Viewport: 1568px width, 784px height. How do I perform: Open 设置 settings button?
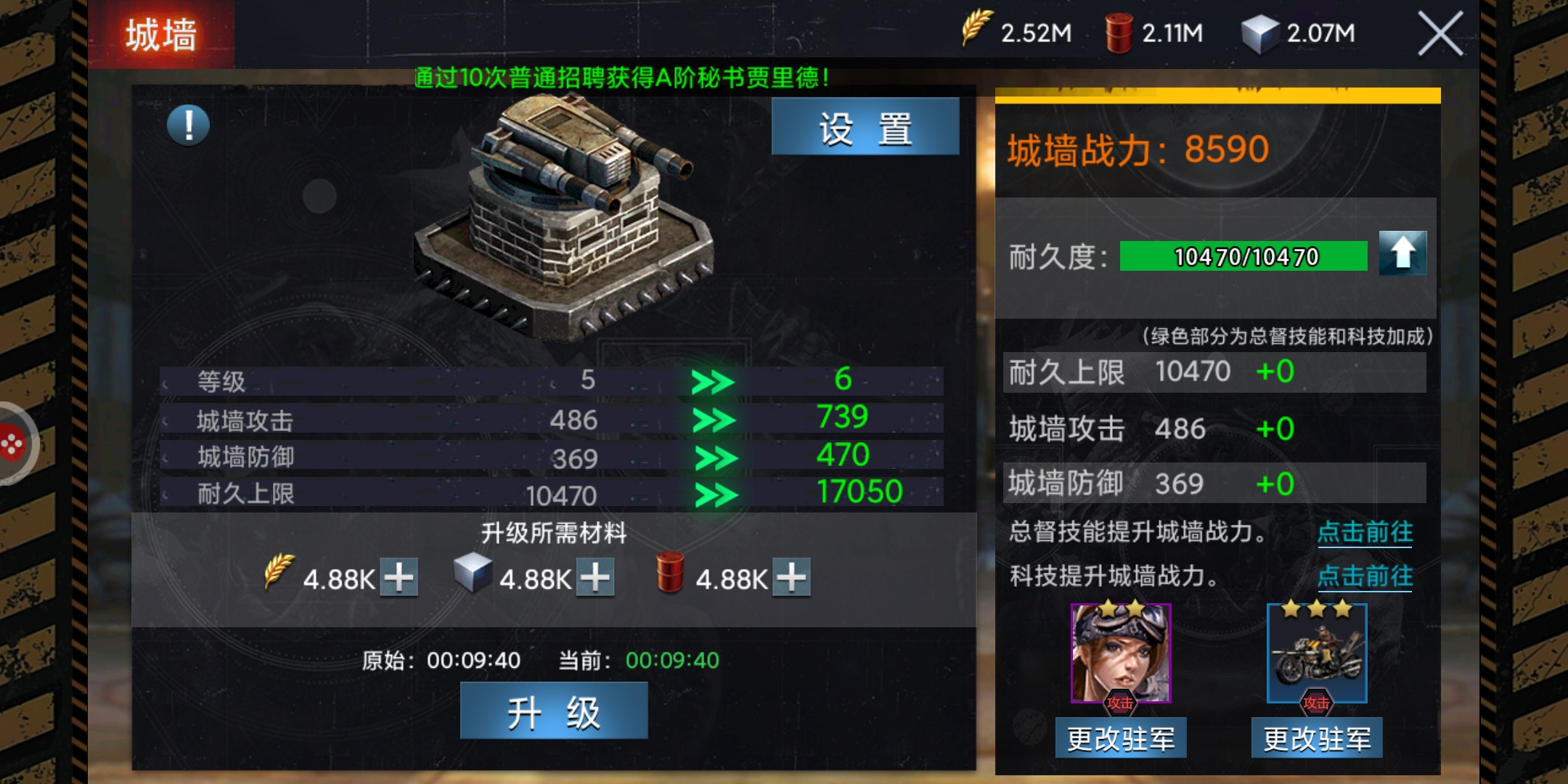coord(865,128)
